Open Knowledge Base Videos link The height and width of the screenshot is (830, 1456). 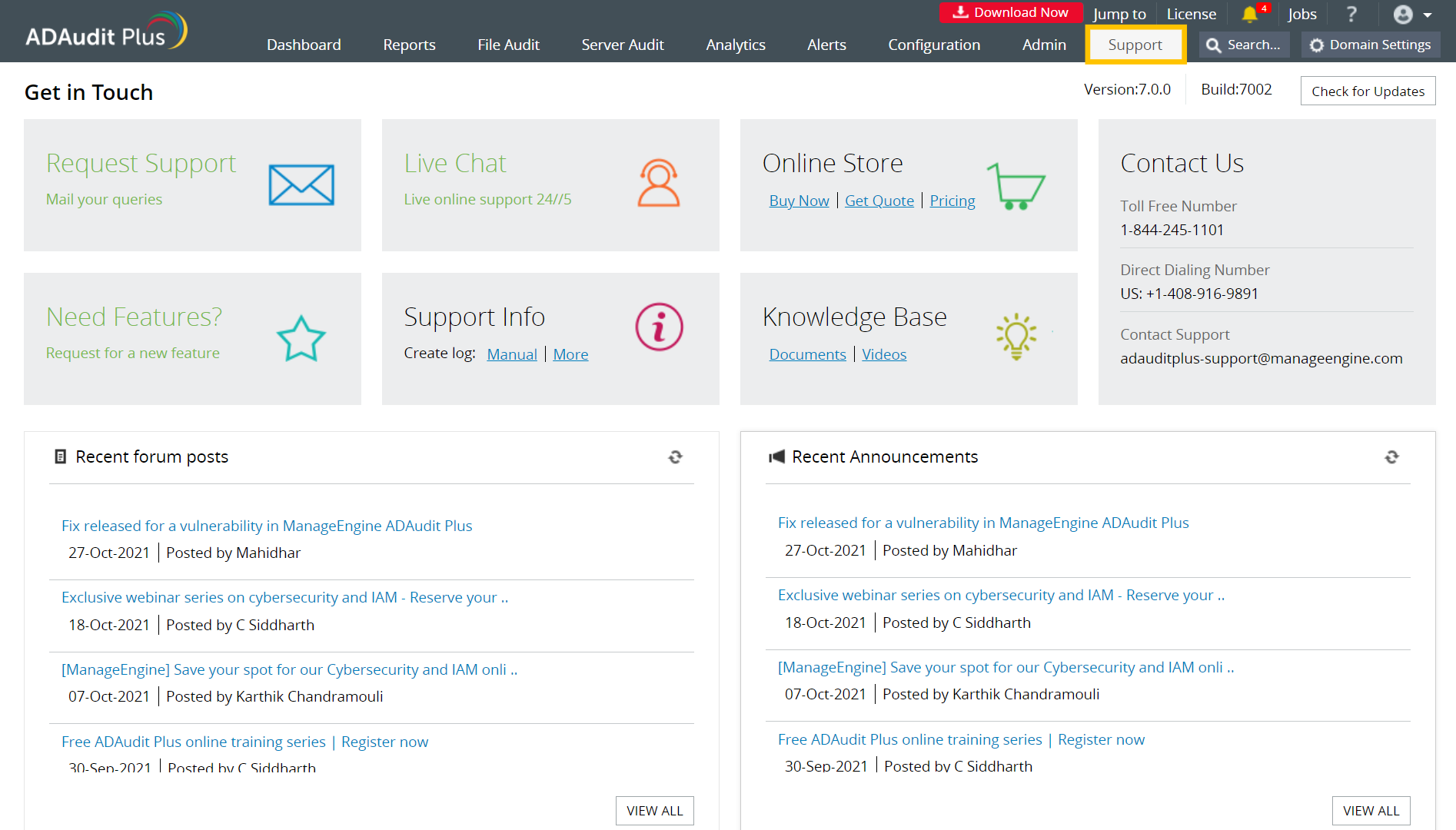[884, 354]
